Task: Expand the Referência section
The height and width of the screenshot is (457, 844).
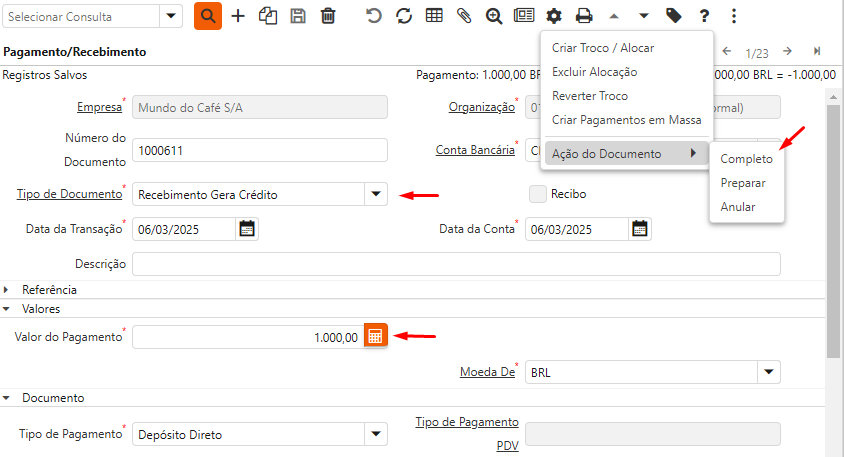Action: click(x=7, y=290)
